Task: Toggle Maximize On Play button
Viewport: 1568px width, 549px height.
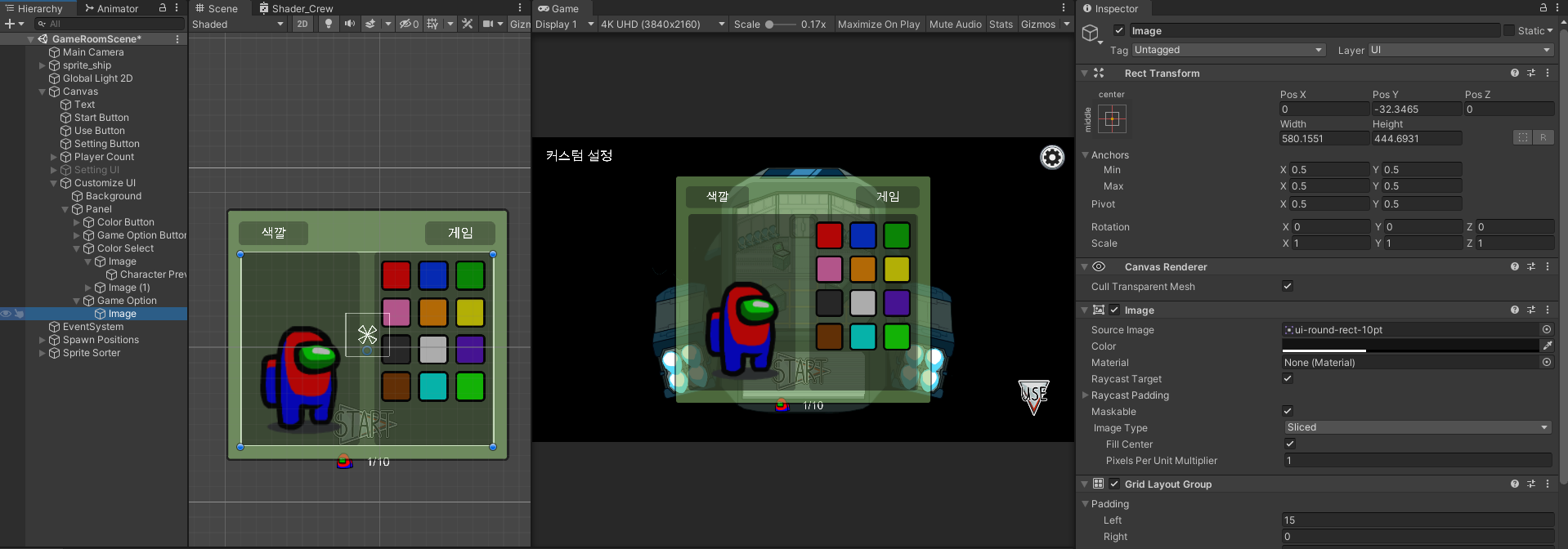Action: 879,24
